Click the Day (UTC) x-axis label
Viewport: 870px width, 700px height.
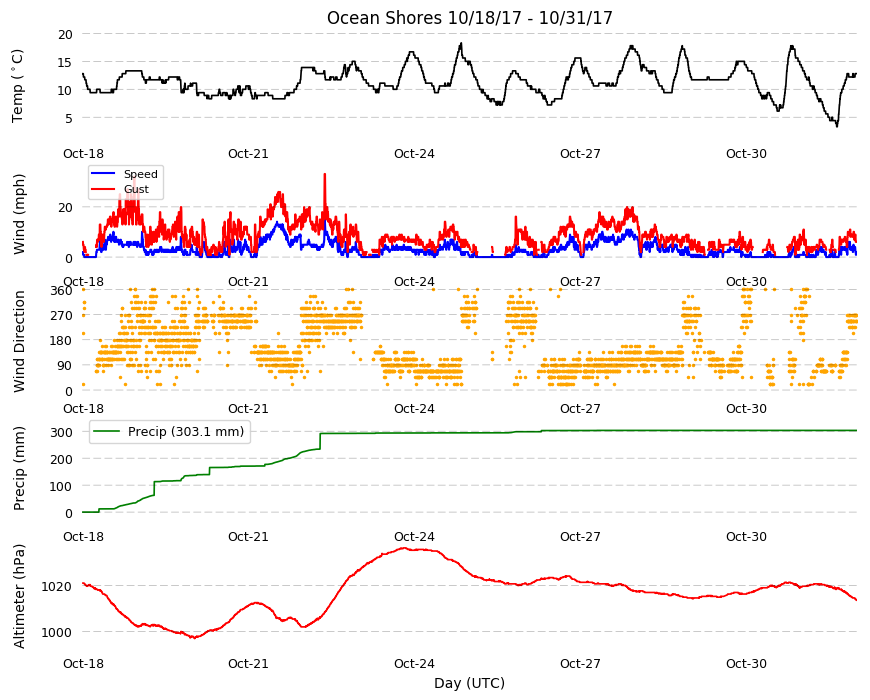(469, 683)
